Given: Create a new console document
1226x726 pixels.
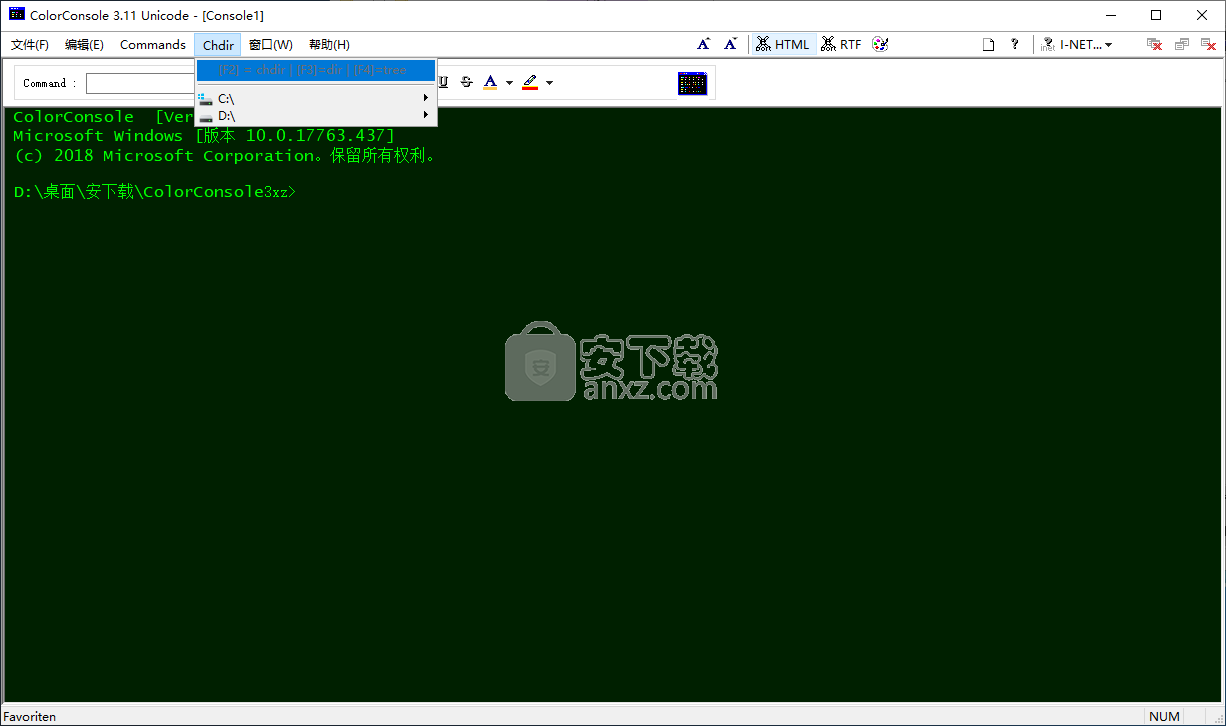Looking at the screenshot, I should [x=988, y=44].
